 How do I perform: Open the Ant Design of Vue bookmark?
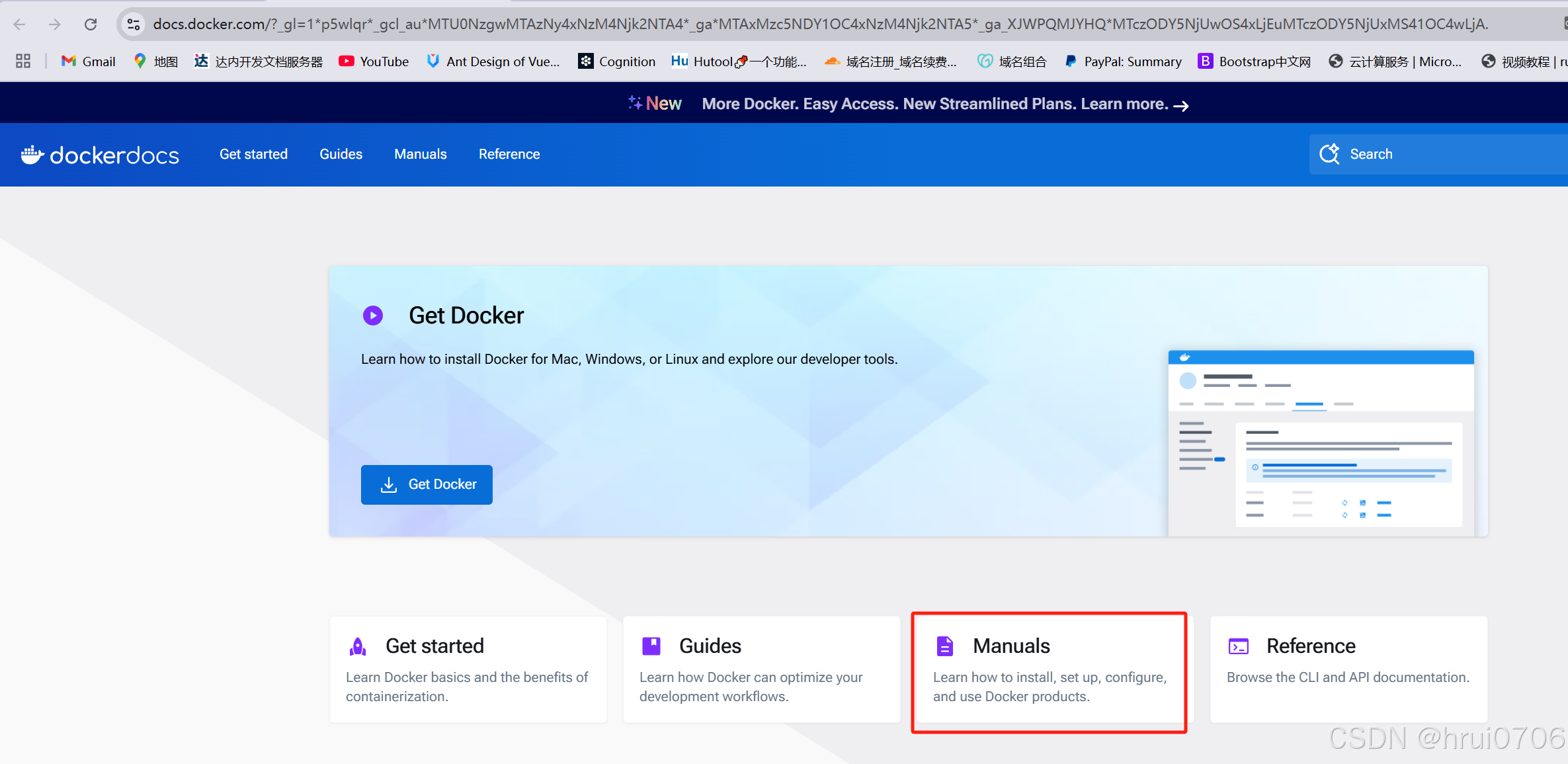click(x=493, y=62)
